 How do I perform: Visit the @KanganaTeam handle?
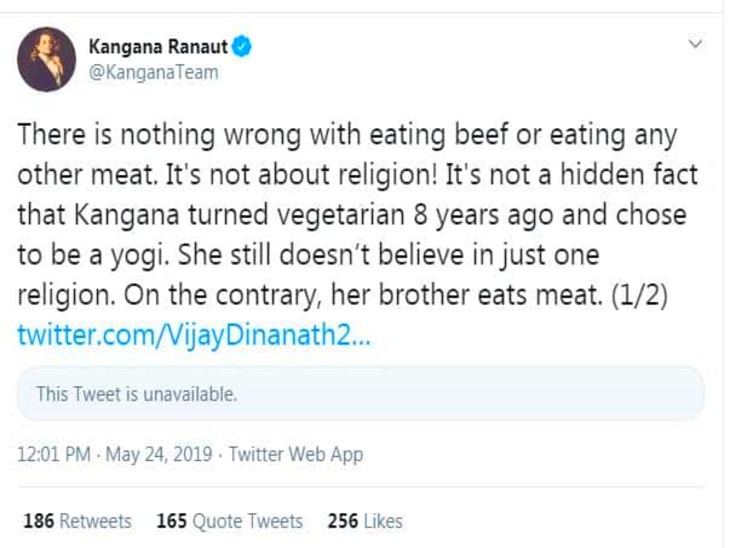point(153,72)
